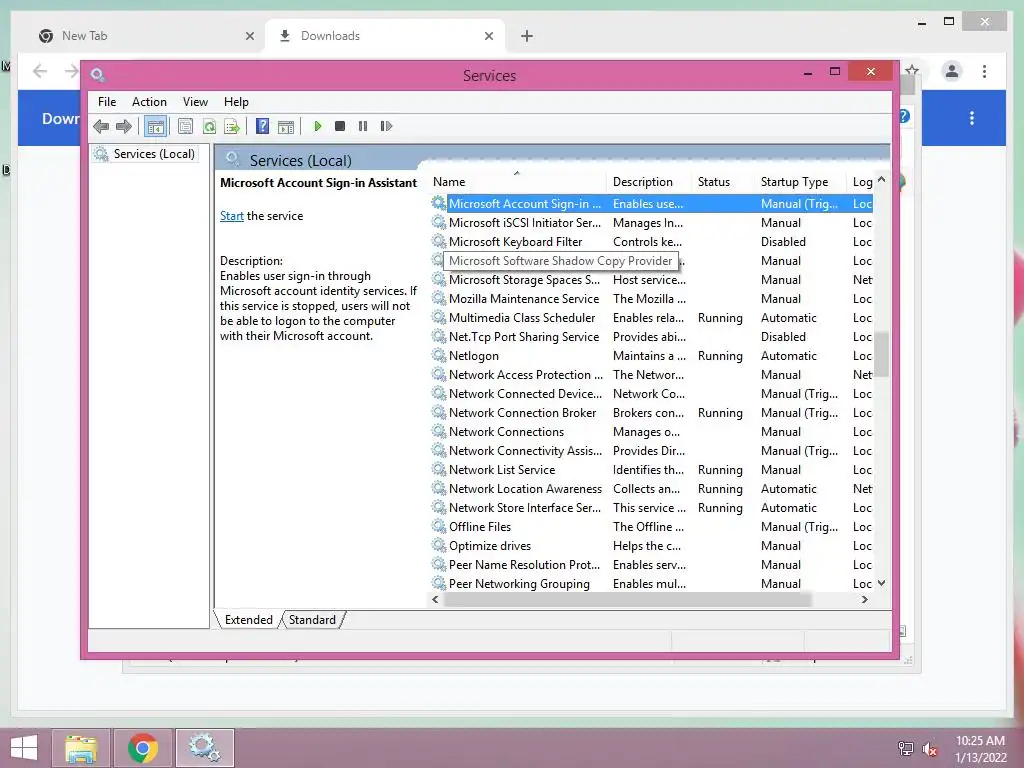Click the Back arrow in Services toolbar
This screenshot has width=1024, height=768.
tap(101, 126)
